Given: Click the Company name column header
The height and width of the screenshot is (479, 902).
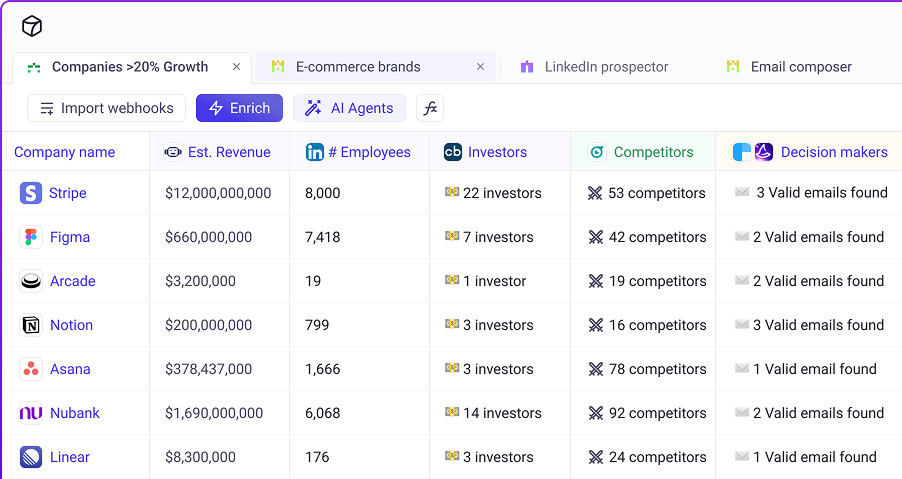Looking at the screenshot, I should [x=77, y=152].
